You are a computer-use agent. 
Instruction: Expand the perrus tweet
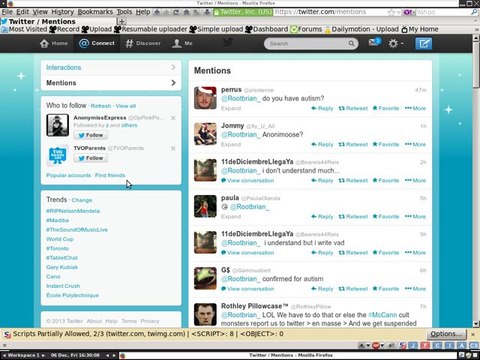(x=231, y=108)
